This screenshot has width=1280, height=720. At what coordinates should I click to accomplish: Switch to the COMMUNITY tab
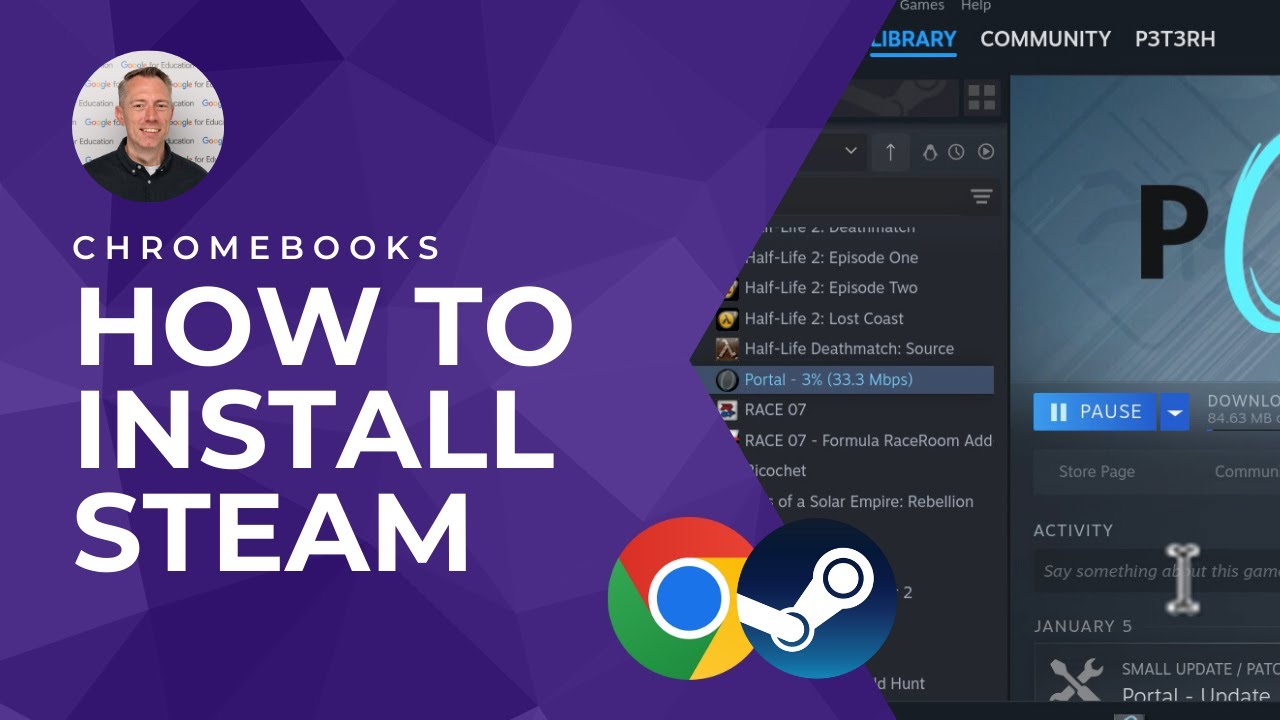(1046, 39)
